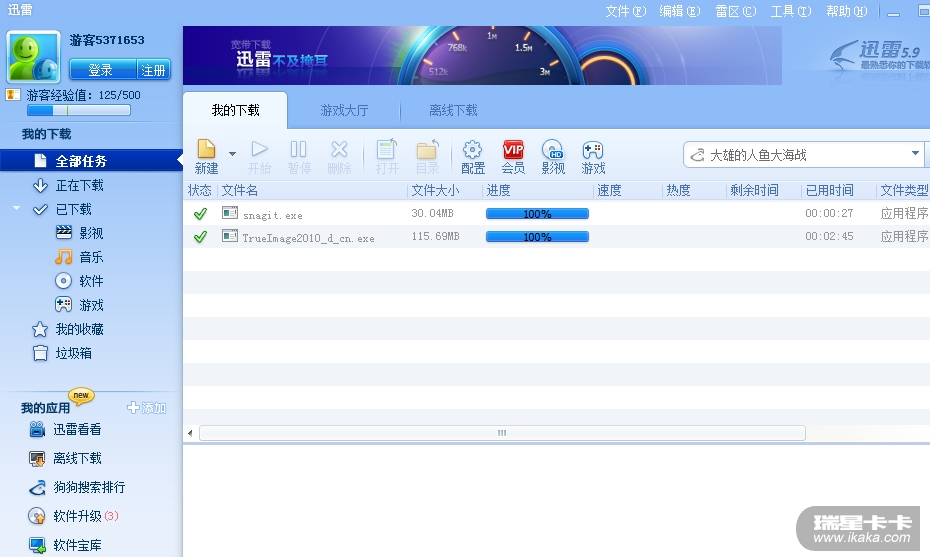Collapse the 已下载 tree arrow
The width and height of the screenshot is (930, 557).
pos(17,208)
